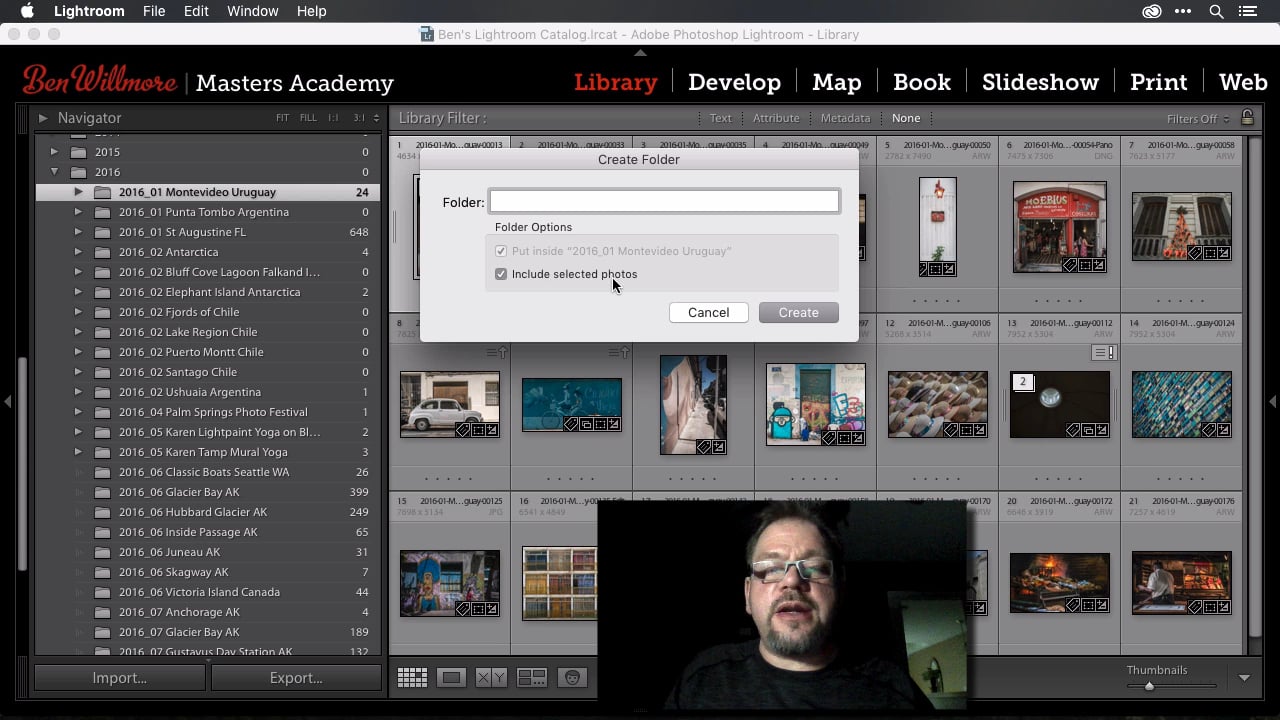The width and height of the screenshot is (1280, 720).
Task: Set Navigator zoom to 1:1
Action: click(333, 118)
